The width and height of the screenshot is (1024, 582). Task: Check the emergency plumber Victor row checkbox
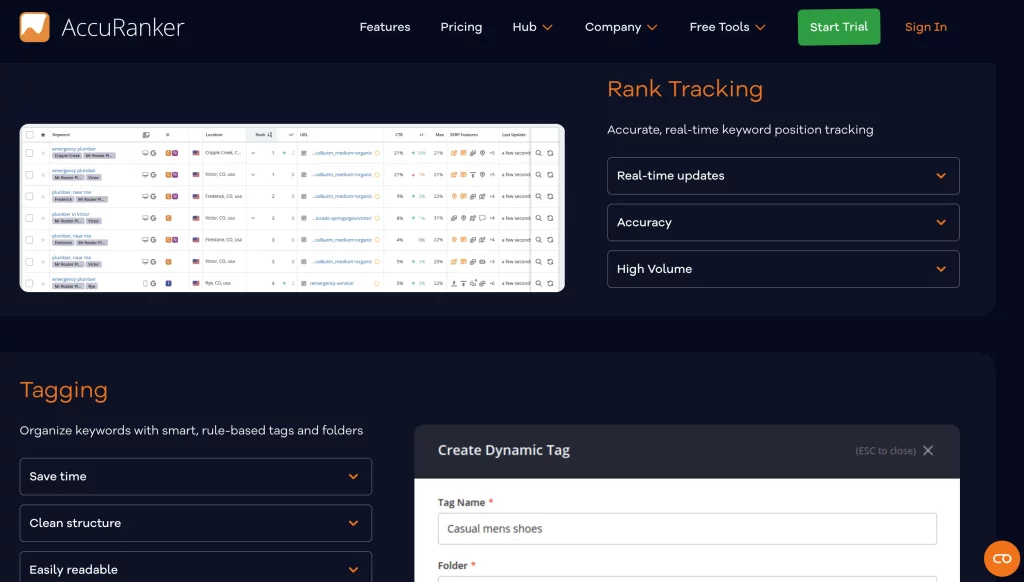click(x=29, y=174)
